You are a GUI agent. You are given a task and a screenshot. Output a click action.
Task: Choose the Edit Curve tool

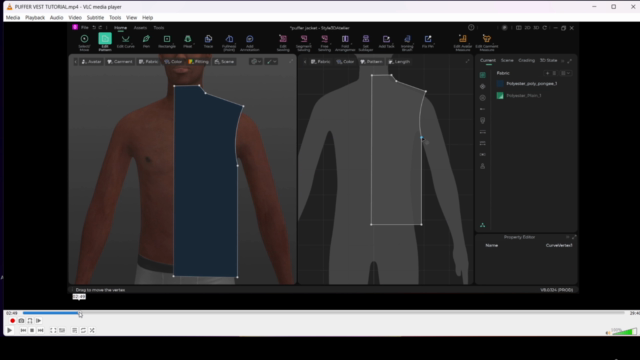point(126,42)
